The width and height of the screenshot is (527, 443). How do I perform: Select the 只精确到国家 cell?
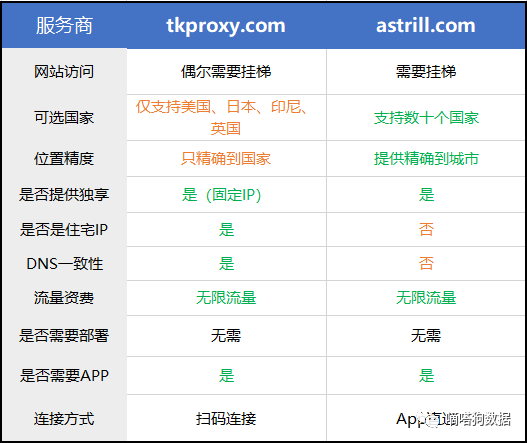click(x=226, y=159)
